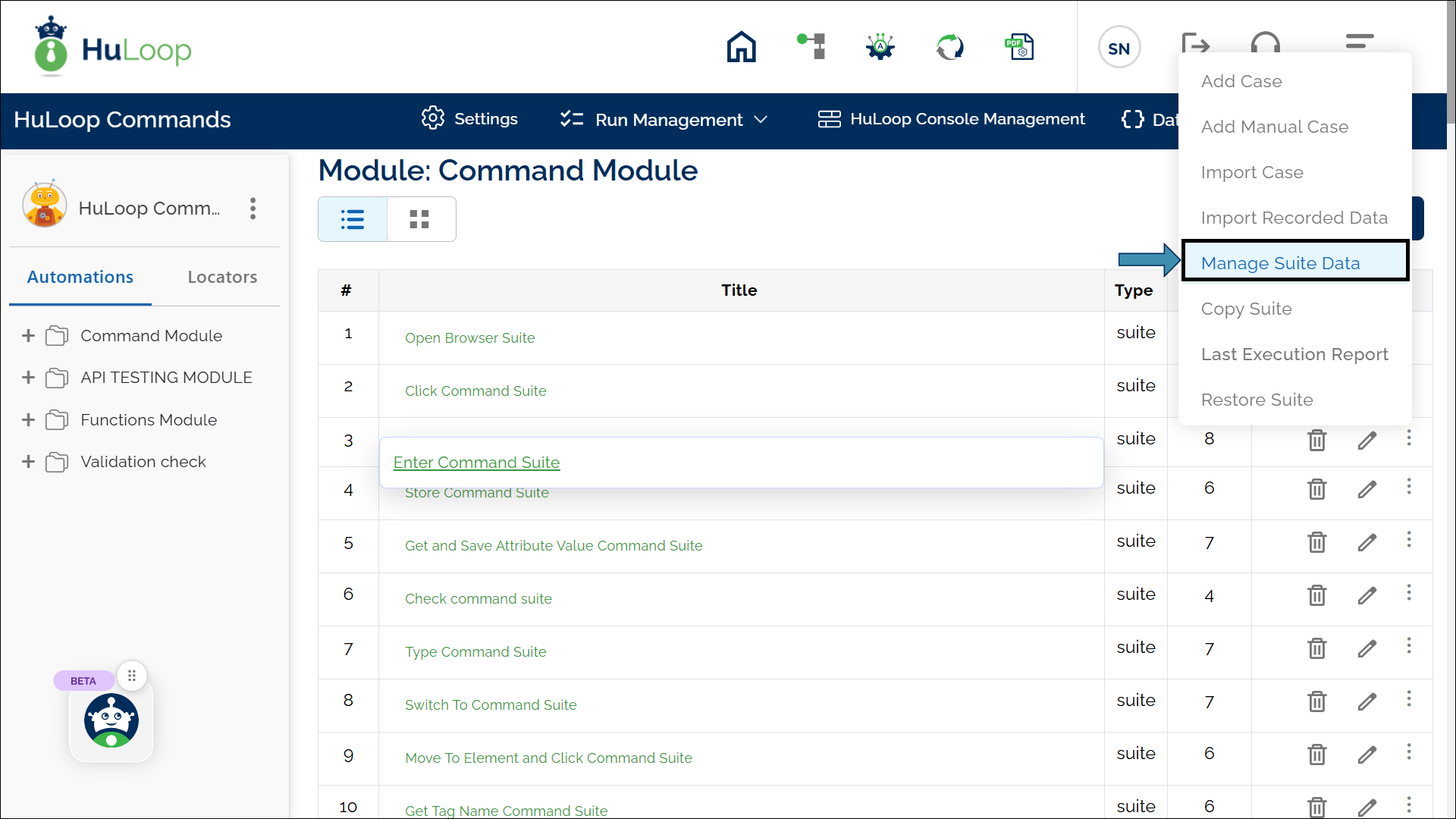Click the workflow diagram icon in header
The height and width of the screenshot is (819, 1456).
(811, 46)
